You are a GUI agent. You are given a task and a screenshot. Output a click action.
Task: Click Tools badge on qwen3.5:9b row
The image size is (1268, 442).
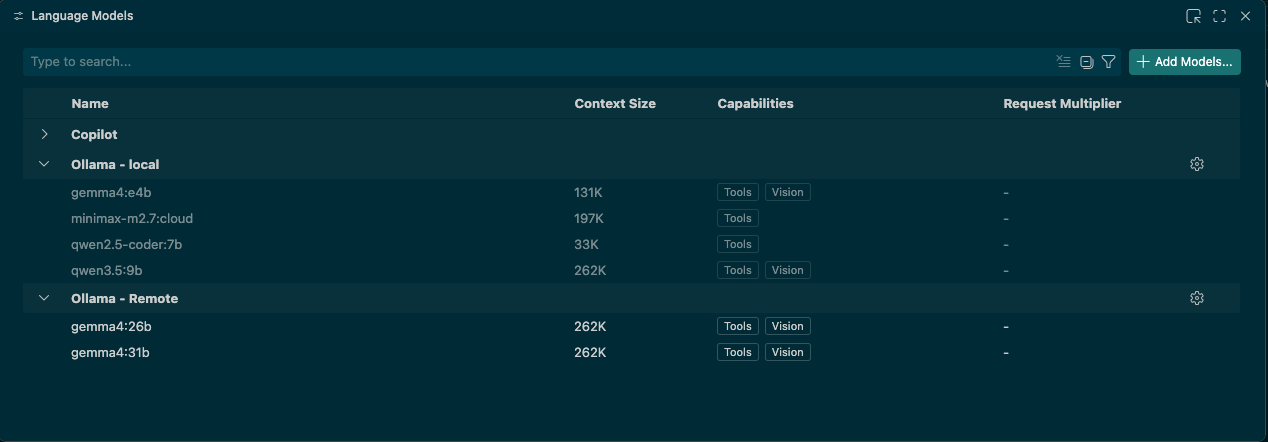738,270
